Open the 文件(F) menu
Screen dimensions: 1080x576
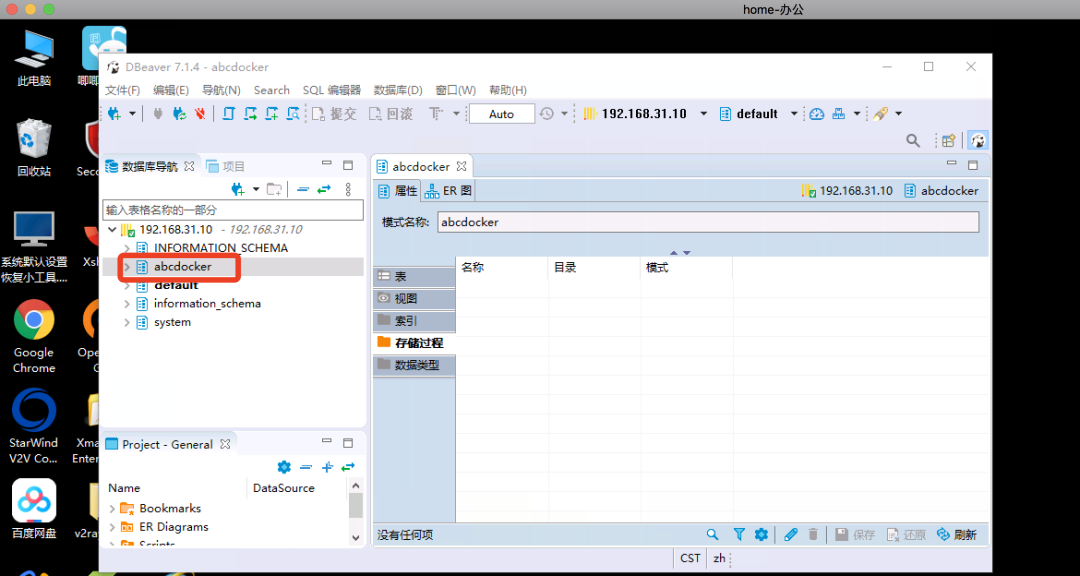[x=123, y=90]
